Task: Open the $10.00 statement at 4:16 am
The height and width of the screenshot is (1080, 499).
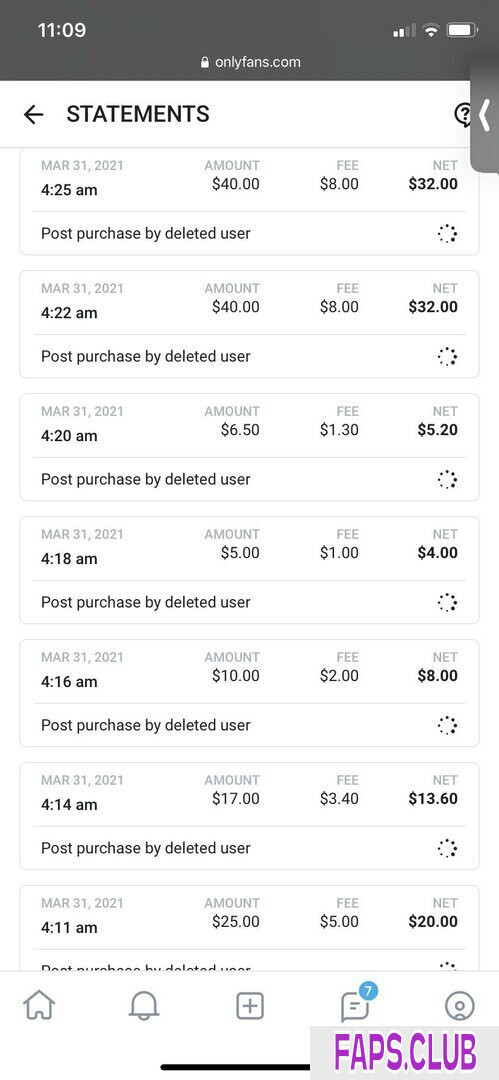Action: pos(250,693)
